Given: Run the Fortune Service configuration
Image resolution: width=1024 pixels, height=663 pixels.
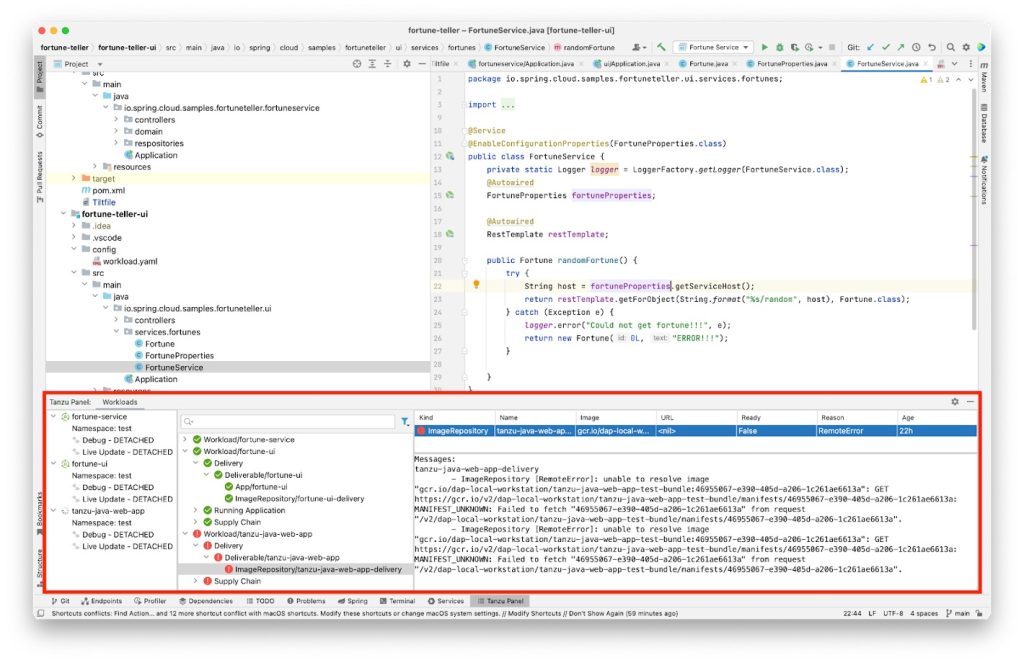Looking at the screenshot, I should [765, 47].
